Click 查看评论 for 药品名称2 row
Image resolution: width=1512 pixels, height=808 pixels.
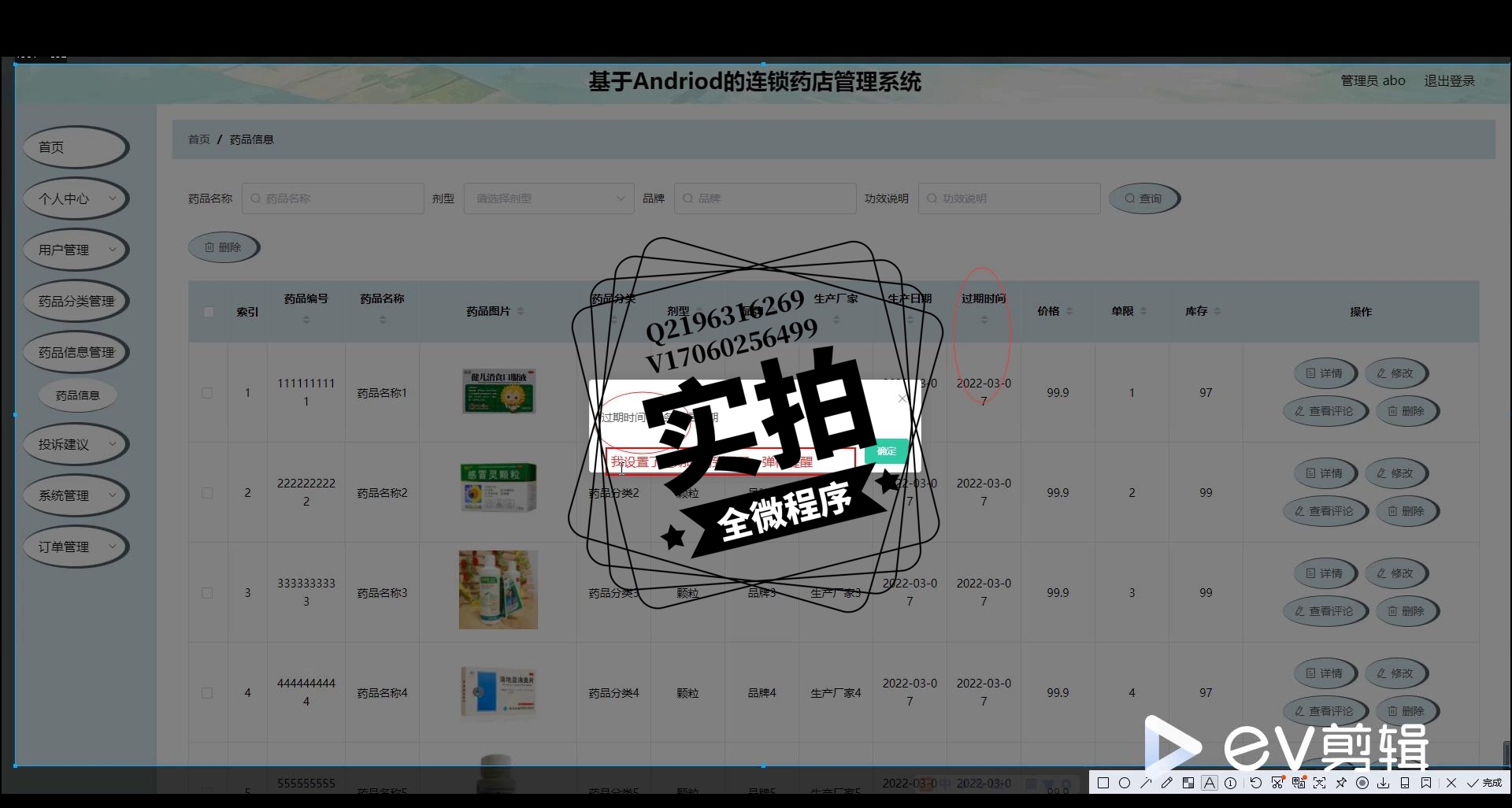click(1325, 511)
